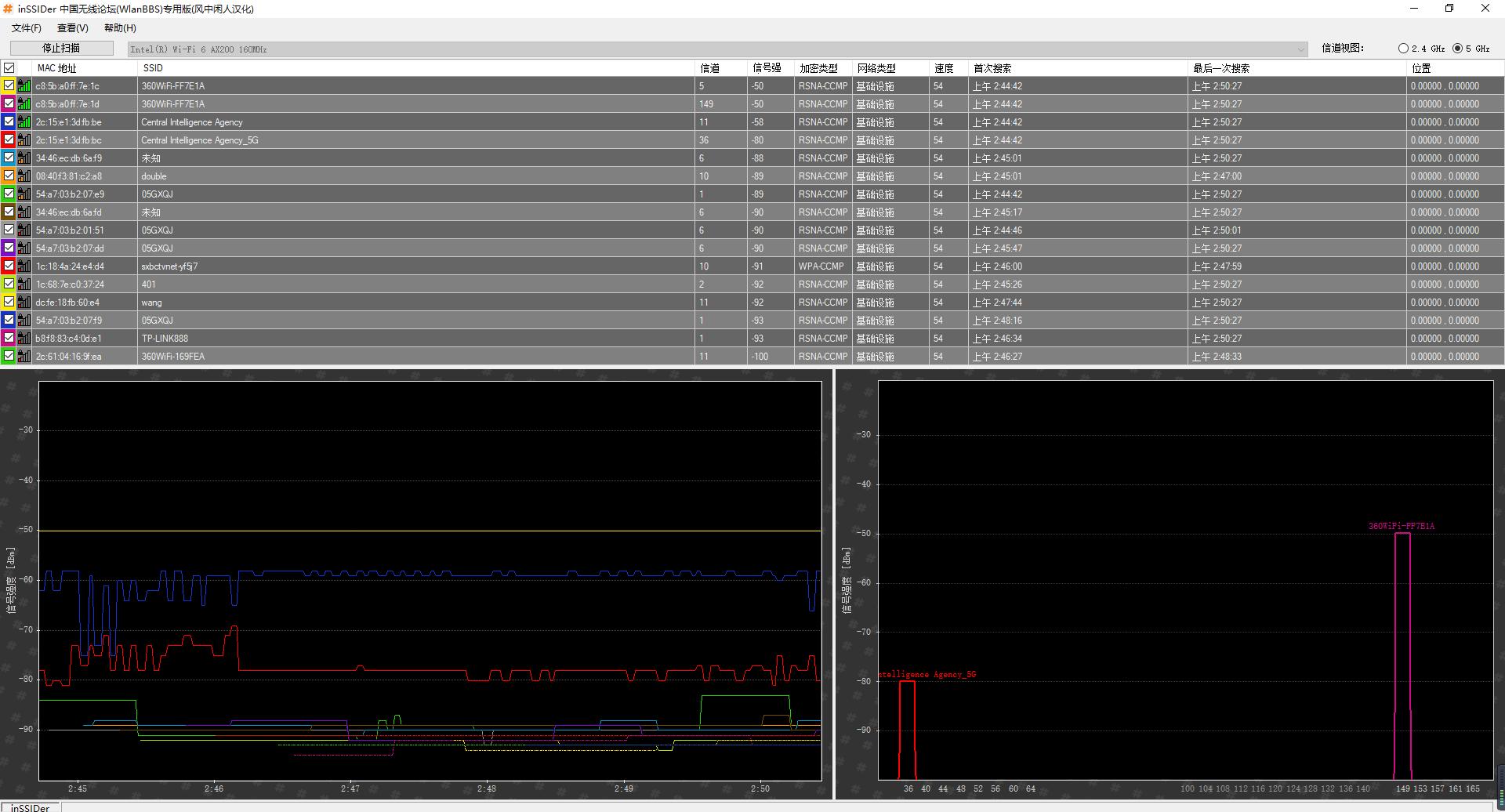Click the Agency_5G label in channel graph
This screenshot has height=812, width=1505.
click(x=927, y=674)
